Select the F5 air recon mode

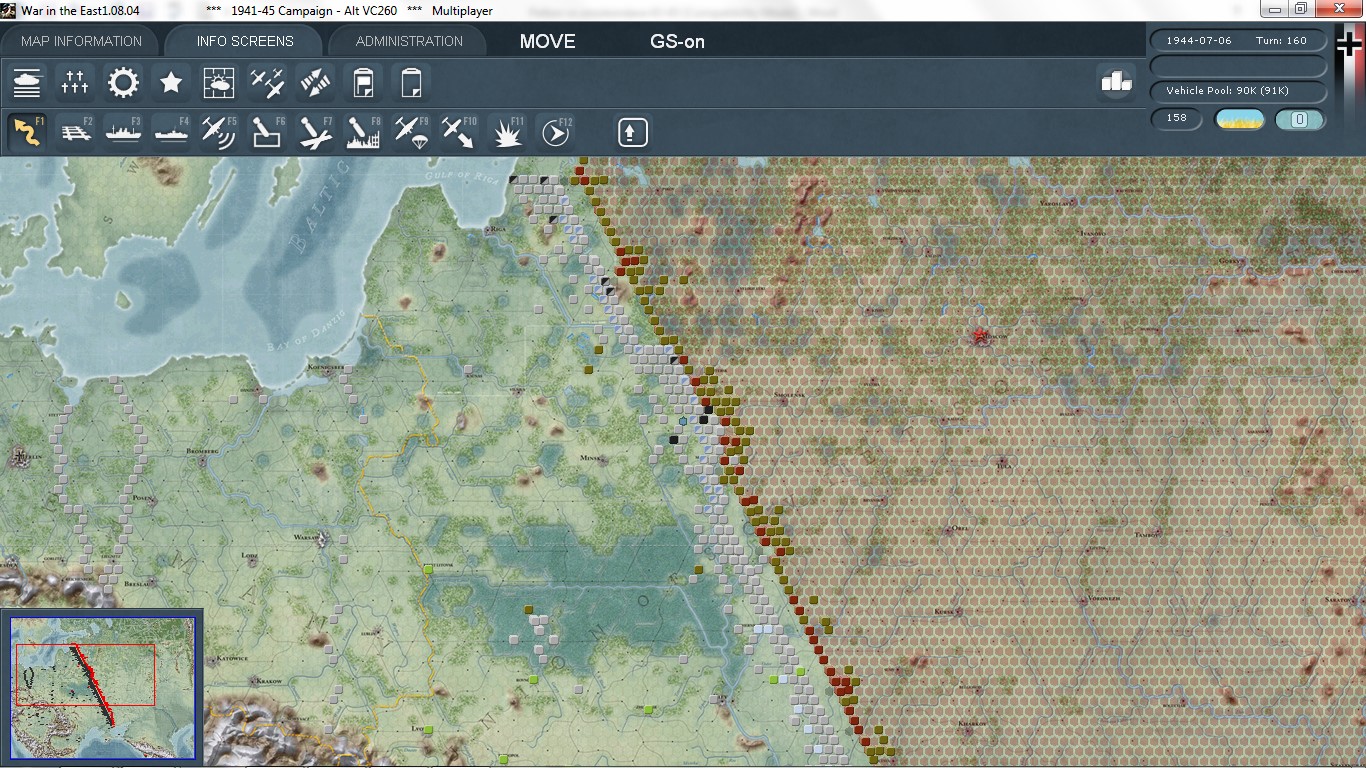point(219,132)
